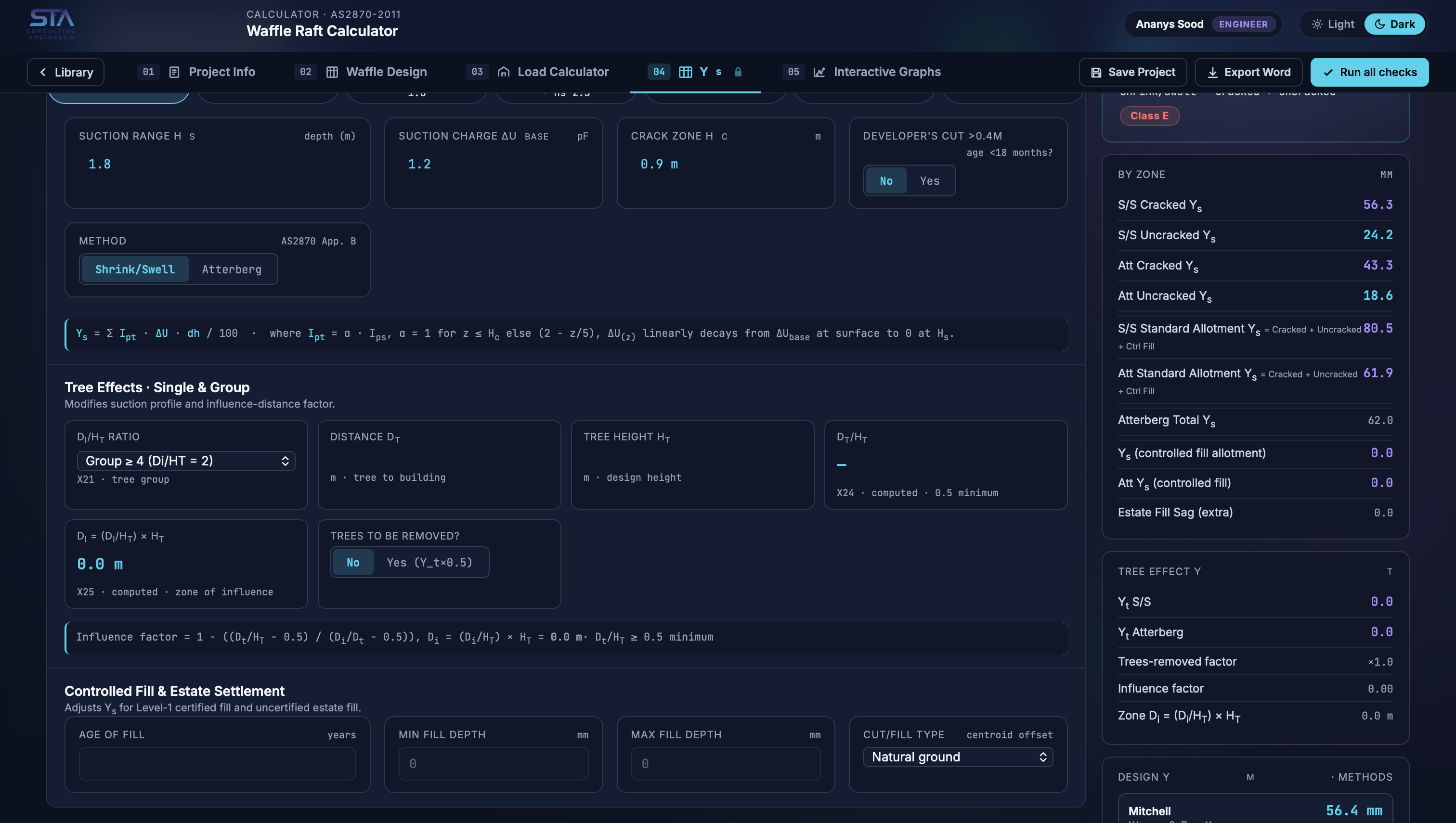Click the Age of Fill years input
This screenshot has height=823, width=1456.
pyautogui.click(x=217, y=763)
